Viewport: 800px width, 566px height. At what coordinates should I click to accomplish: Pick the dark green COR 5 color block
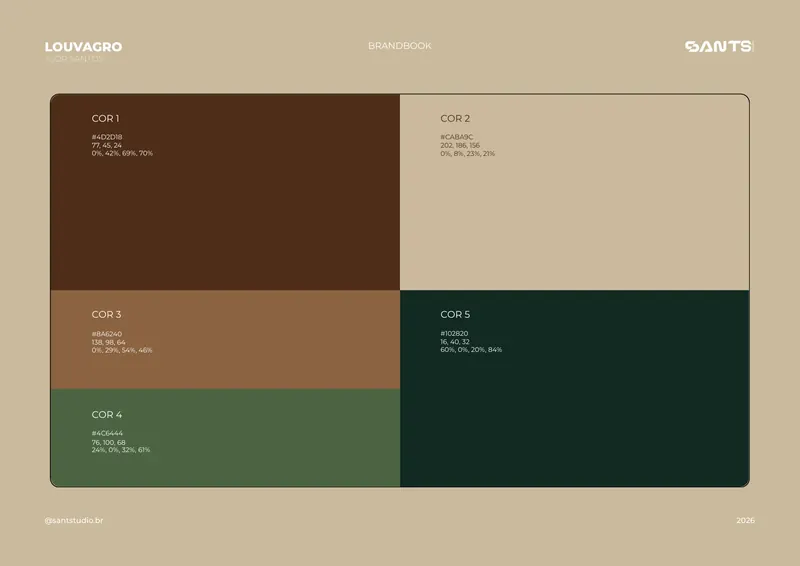pyautogui.click(x=574, y=388)
